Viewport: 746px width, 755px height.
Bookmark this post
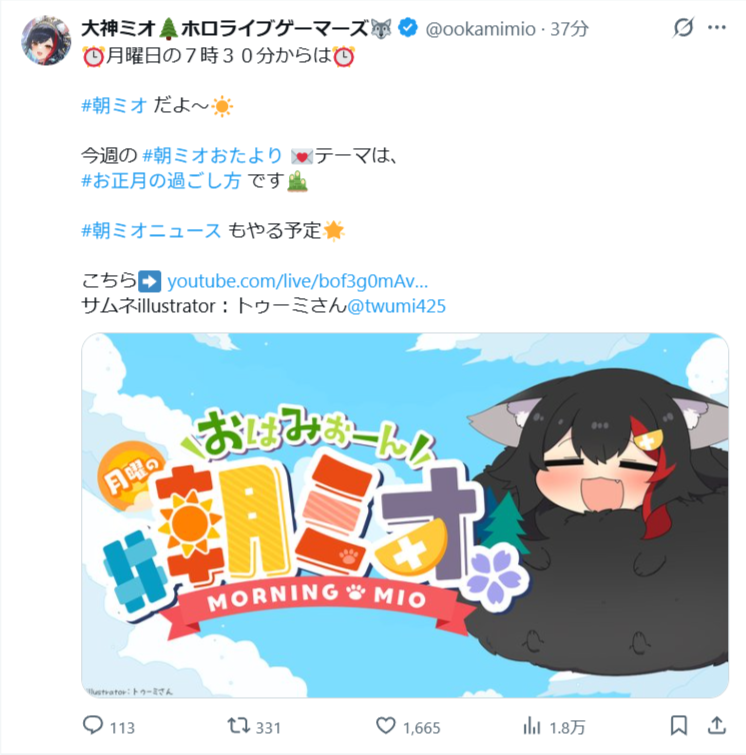click(x=679, y=725)
